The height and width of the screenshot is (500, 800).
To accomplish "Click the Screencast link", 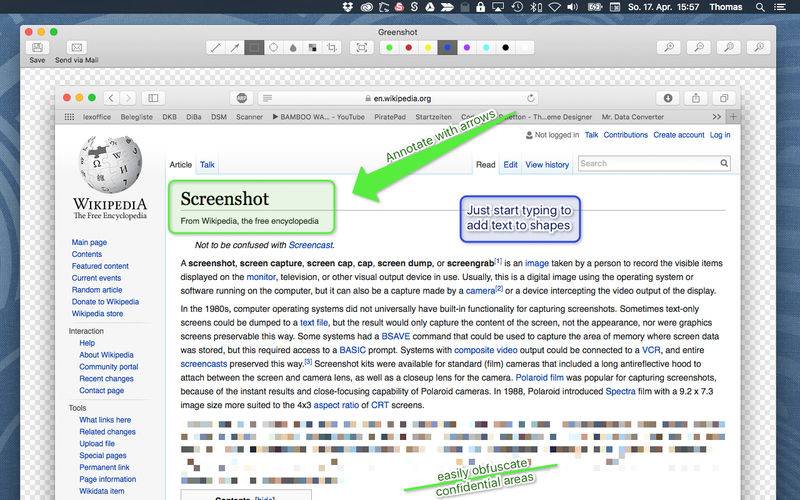I will tap(311, 245).
